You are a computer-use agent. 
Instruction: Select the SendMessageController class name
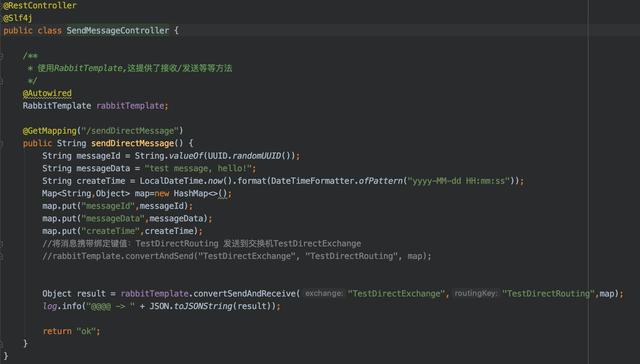(118, 31)
